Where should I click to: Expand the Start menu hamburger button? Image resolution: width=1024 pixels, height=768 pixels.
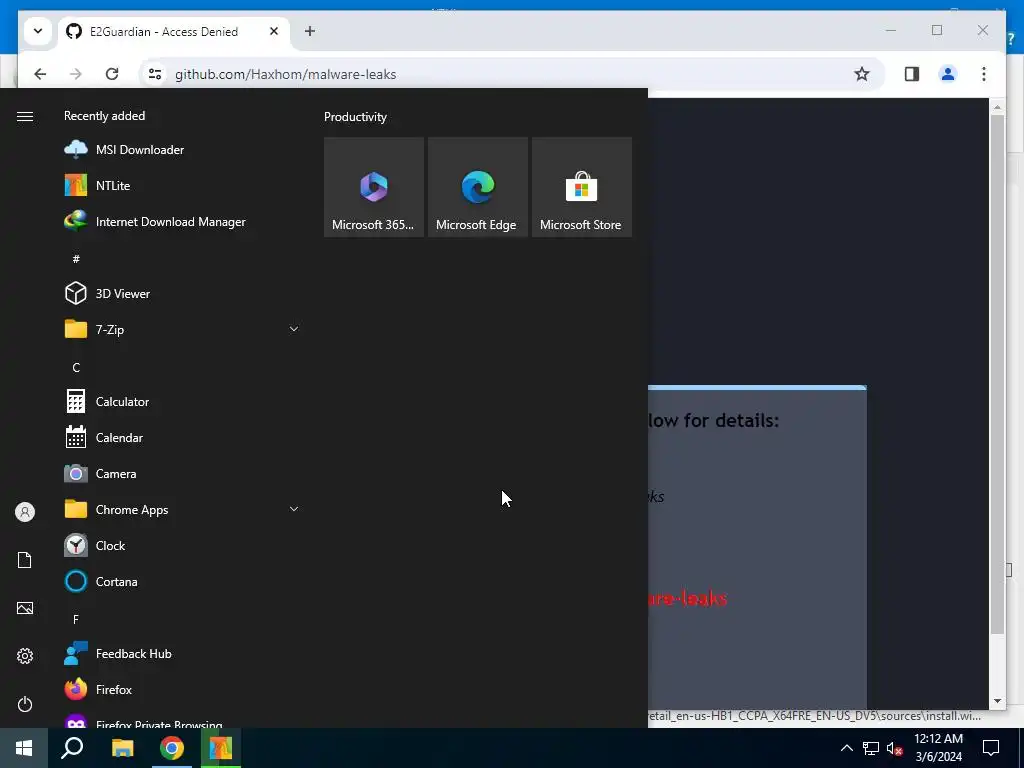tap(25, 116)
